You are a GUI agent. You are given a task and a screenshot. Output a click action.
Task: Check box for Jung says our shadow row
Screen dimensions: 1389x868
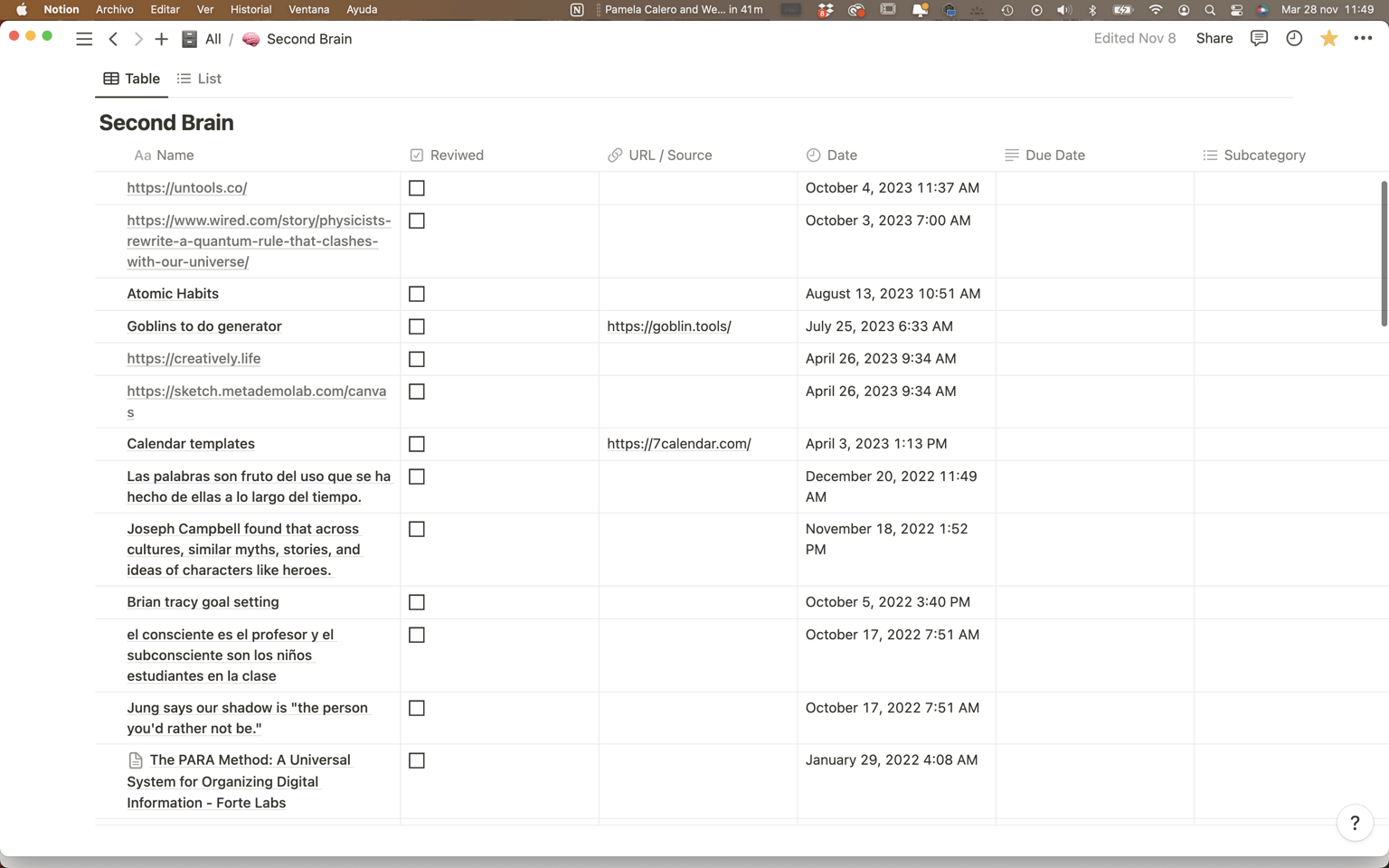tap(417, 708)
